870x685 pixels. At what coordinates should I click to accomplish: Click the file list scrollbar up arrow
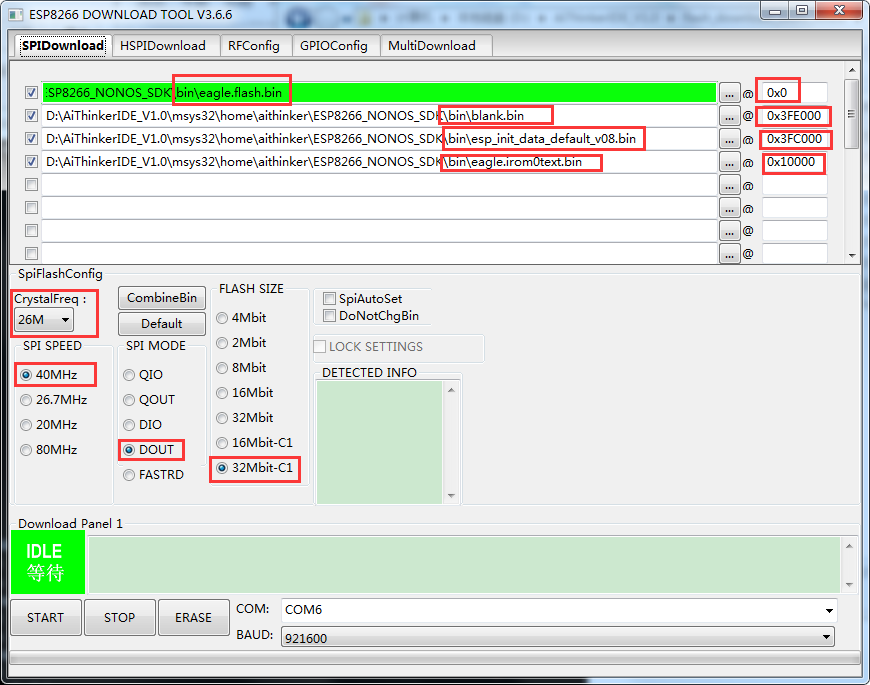(852, 70)
